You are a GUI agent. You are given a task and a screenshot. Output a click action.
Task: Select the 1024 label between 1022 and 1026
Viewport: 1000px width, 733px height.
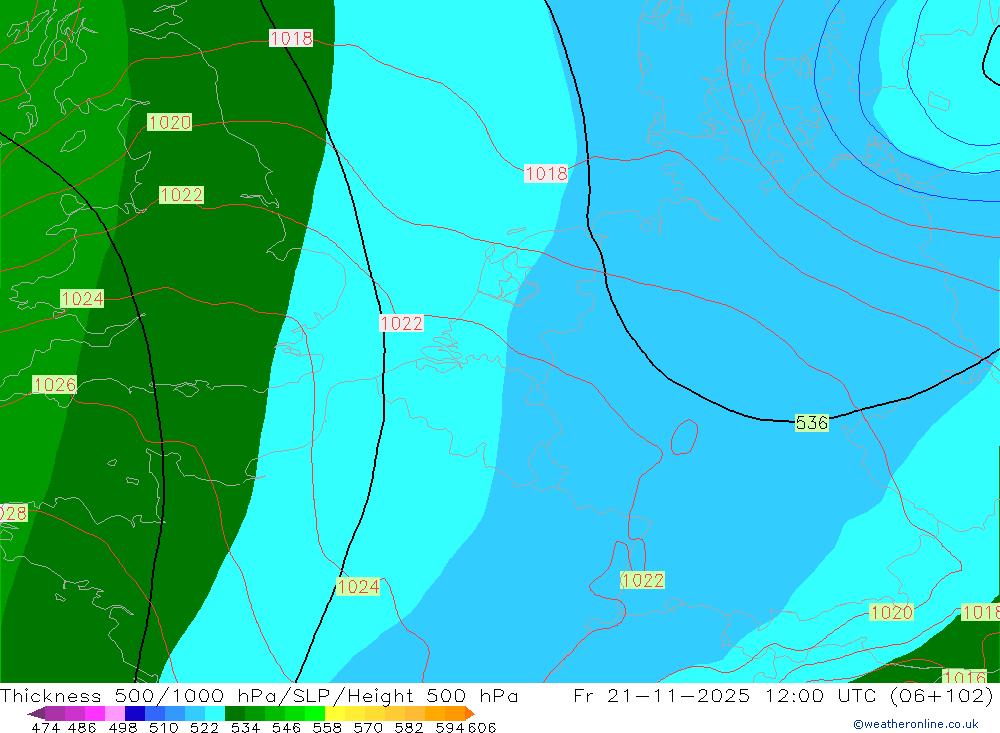(x=82, y=299)
